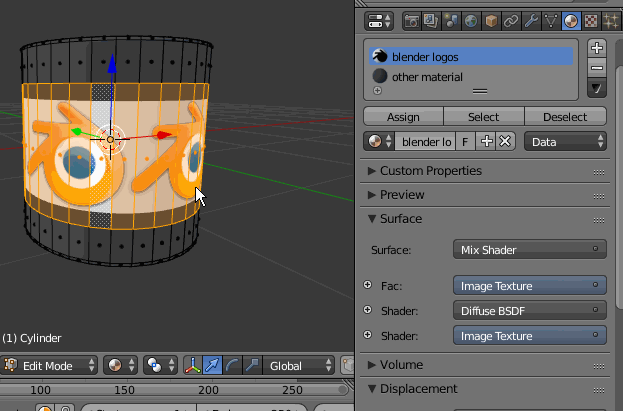
Task: Click frame 200 on the timeline
Action: tap(208, 390)
